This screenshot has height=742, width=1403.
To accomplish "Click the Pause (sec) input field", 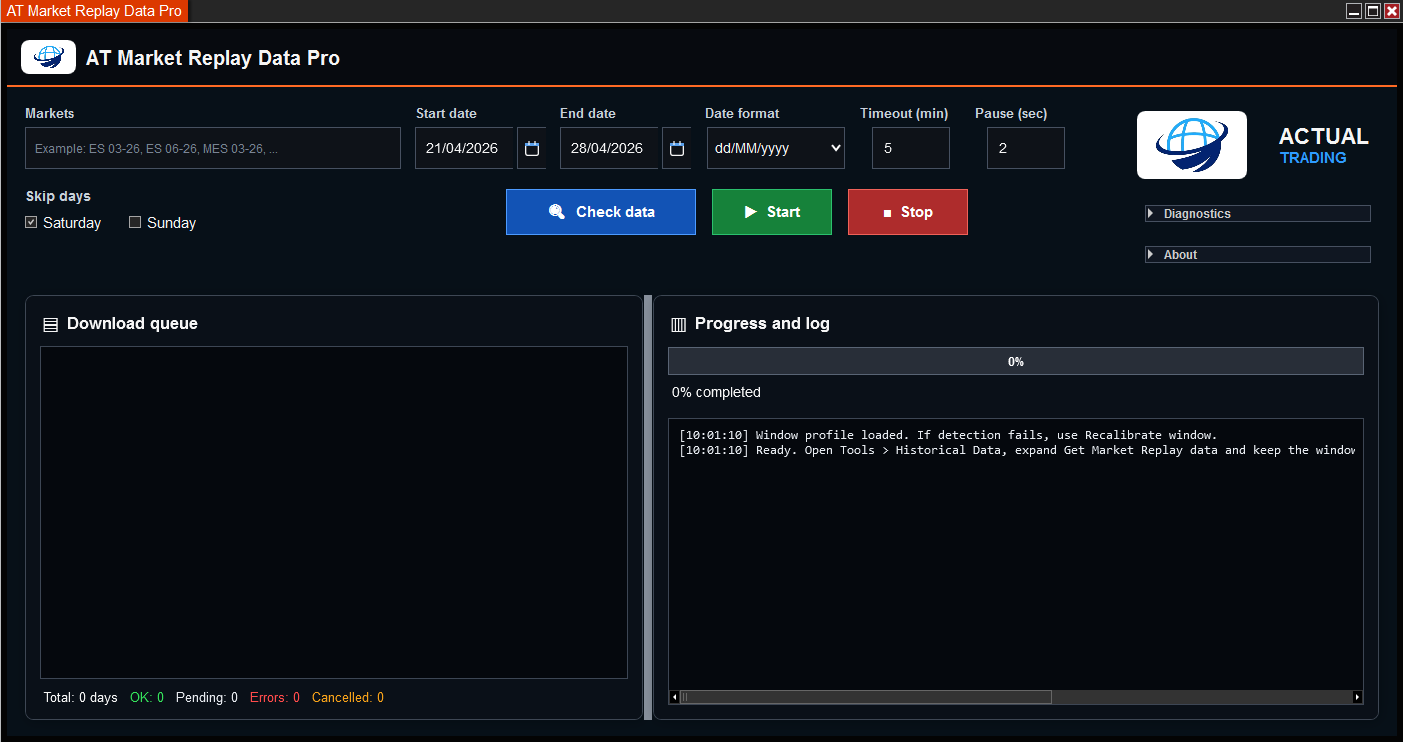I will (x=1026, y=148).
